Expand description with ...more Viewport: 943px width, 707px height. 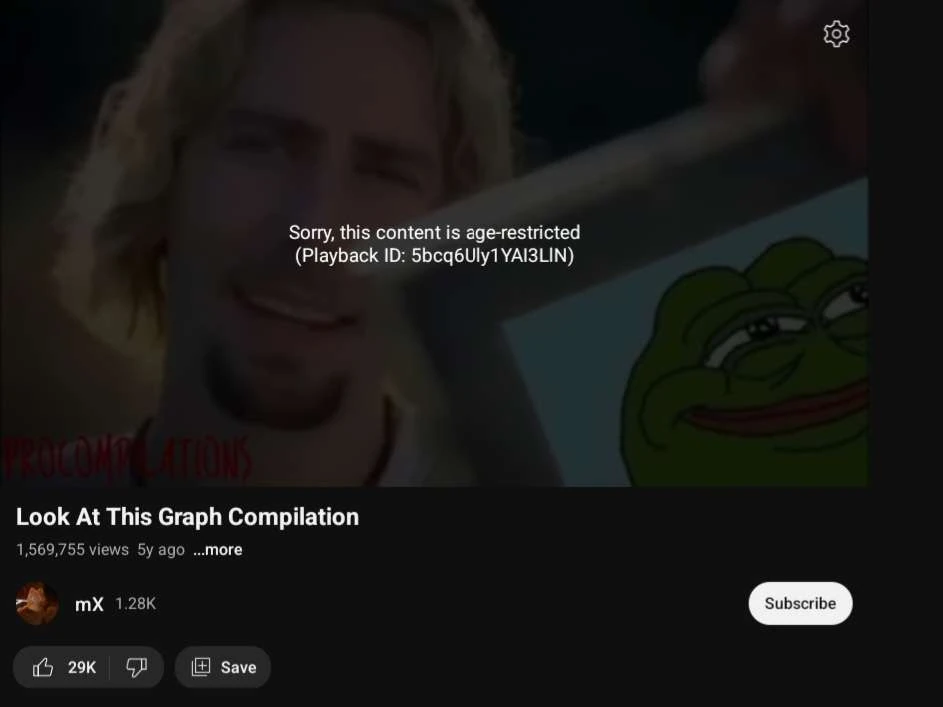[x=218, y=549]
